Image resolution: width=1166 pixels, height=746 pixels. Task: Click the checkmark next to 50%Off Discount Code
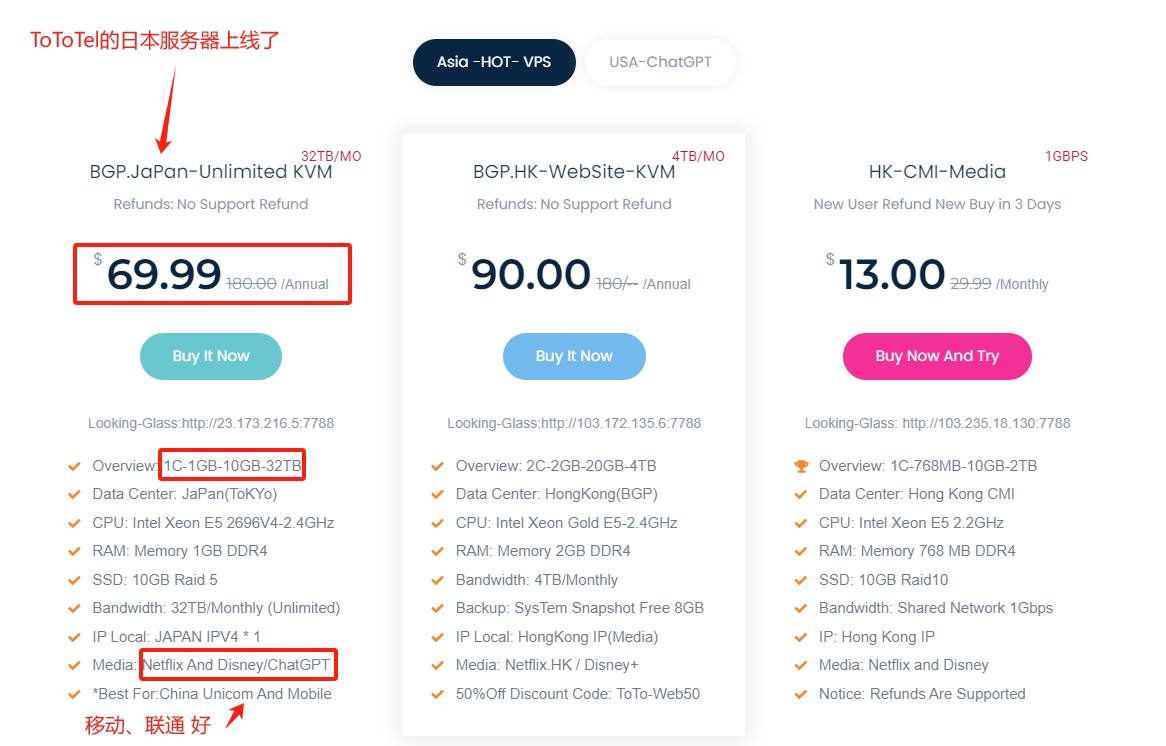[x=437, y=694]
